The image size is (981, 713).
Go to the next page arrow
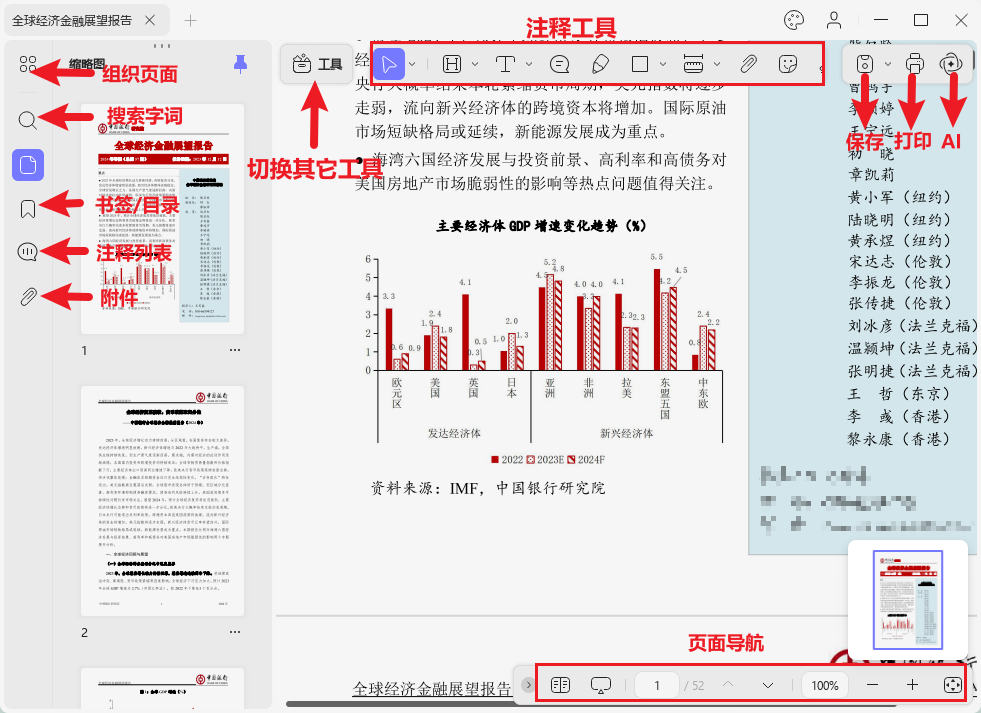coord(768,685)
